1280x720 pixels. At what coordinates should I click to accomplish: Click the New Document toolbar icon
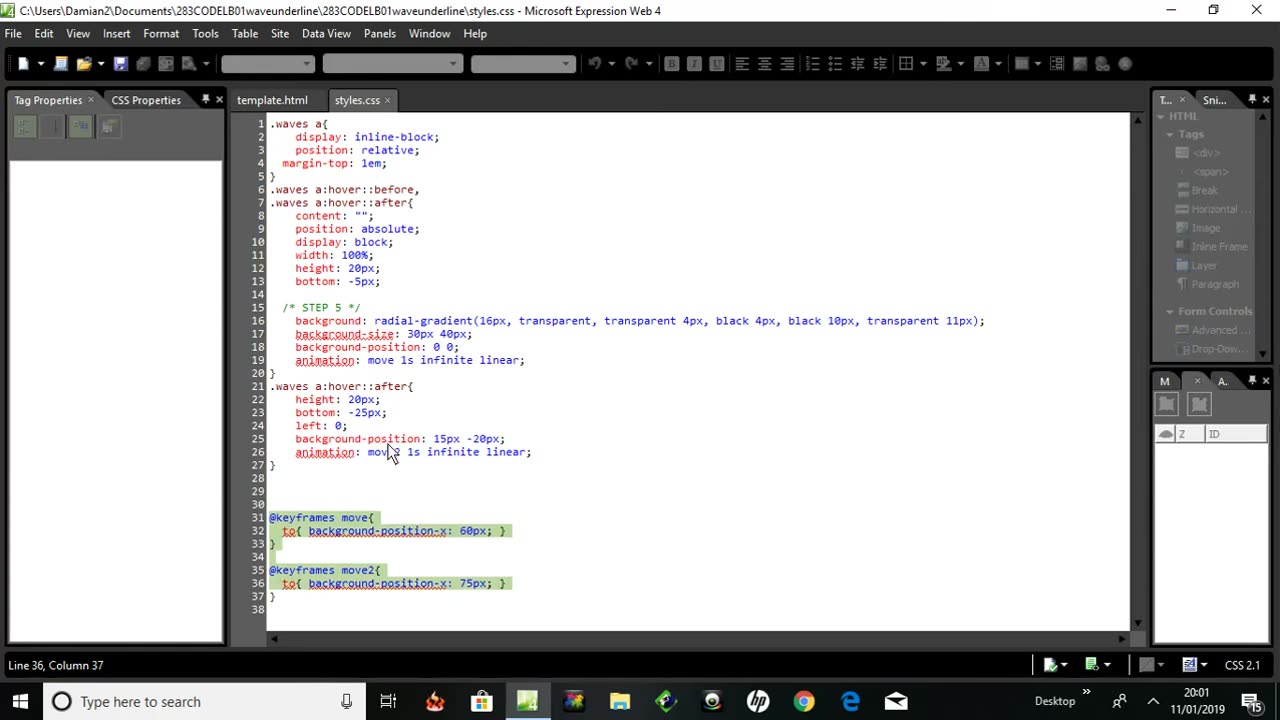tap(23, 64)
